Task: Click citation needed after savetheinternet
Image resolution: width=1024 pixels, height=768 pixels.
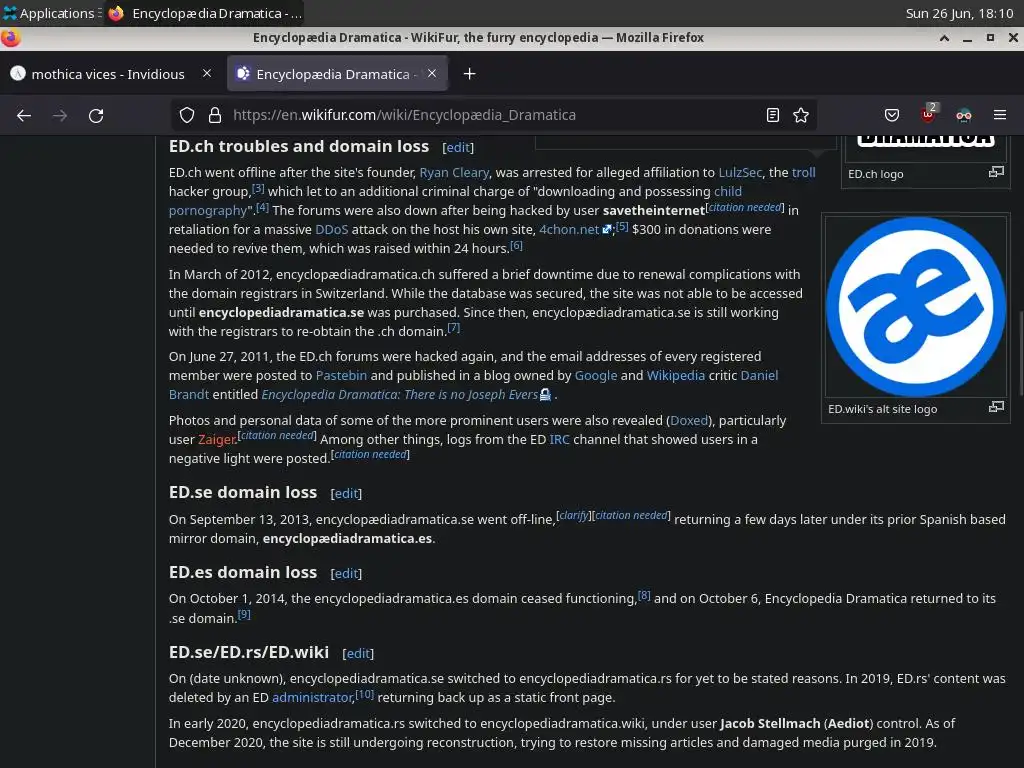Action: pyautogui.click(x=744, y=206)
